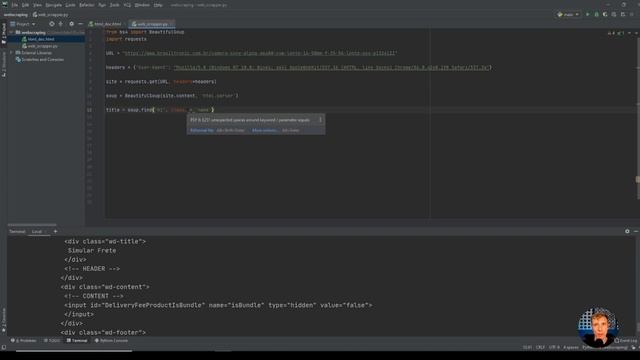Image resolution: width=640 pixels, height=360 pixels.
Task: Open Project panel settings gear
Action: 71,24
